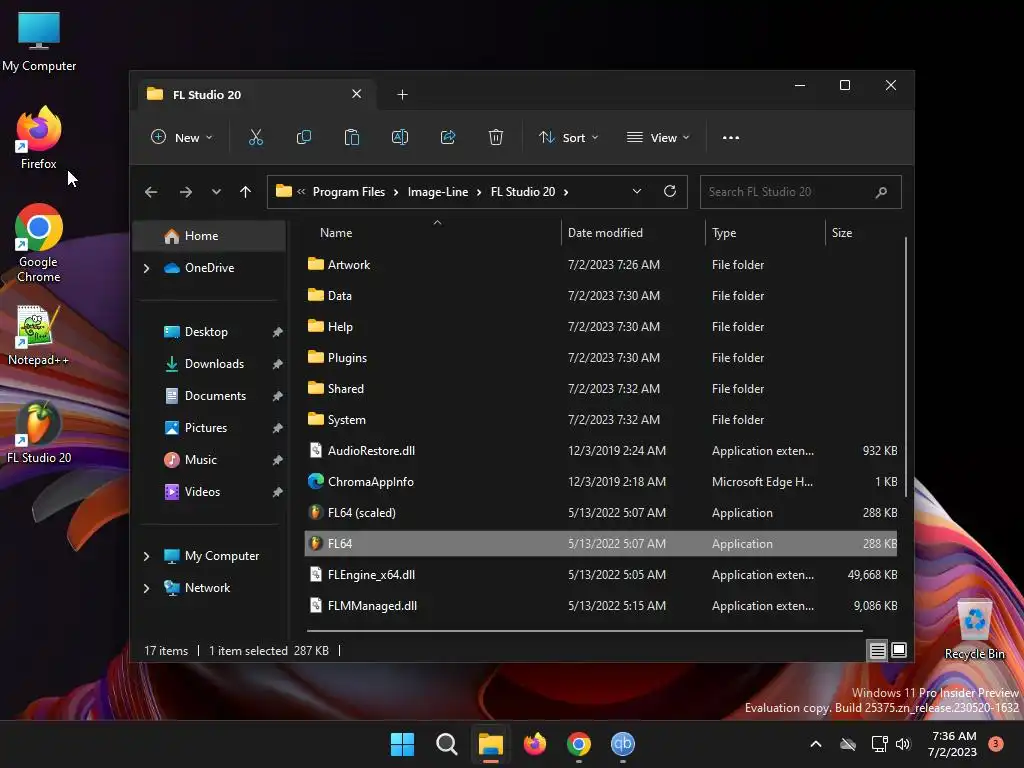Viewport: 1024px width, 768px height.
Task: Open a new tab with plus button
Action: tap(402, 95)
